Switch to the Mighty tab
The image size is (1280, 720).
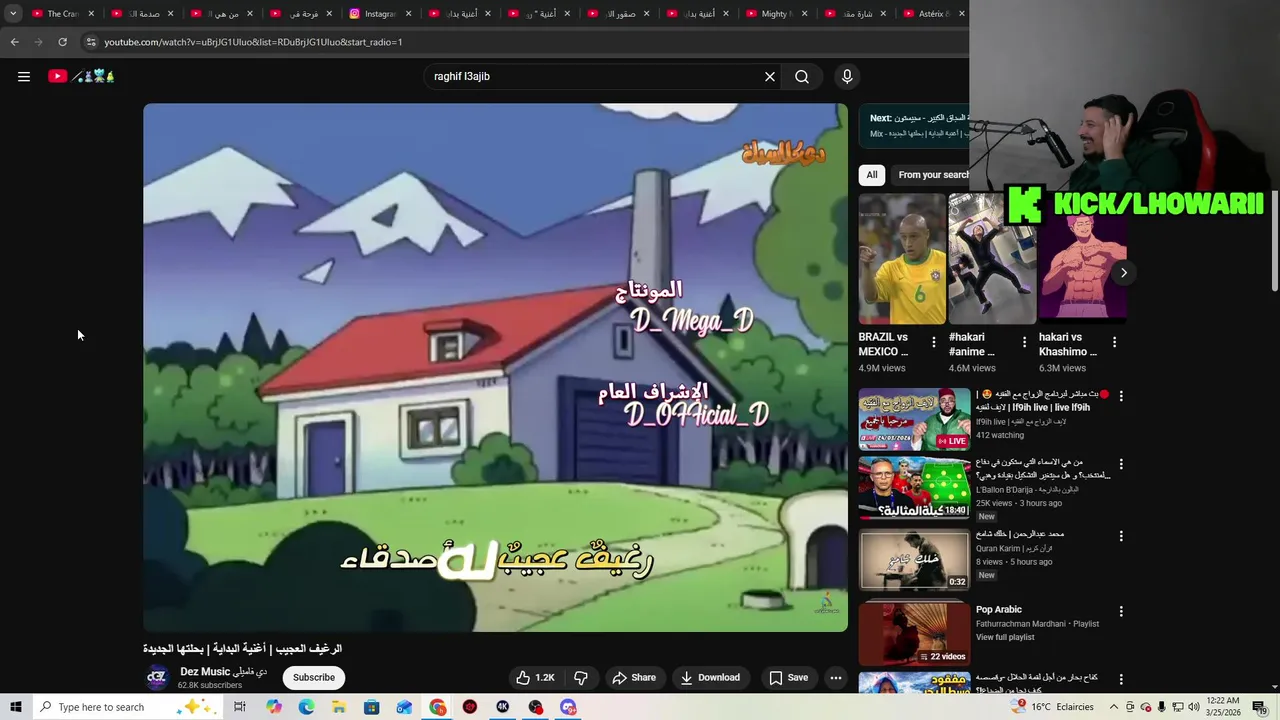776,14
